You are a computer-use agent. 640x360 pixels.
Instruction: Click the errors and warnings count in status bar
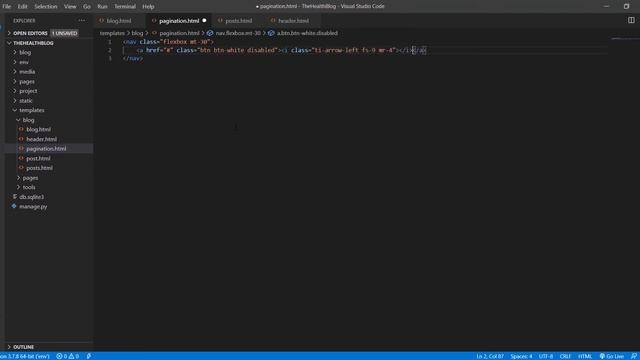(x=68, y=356)
